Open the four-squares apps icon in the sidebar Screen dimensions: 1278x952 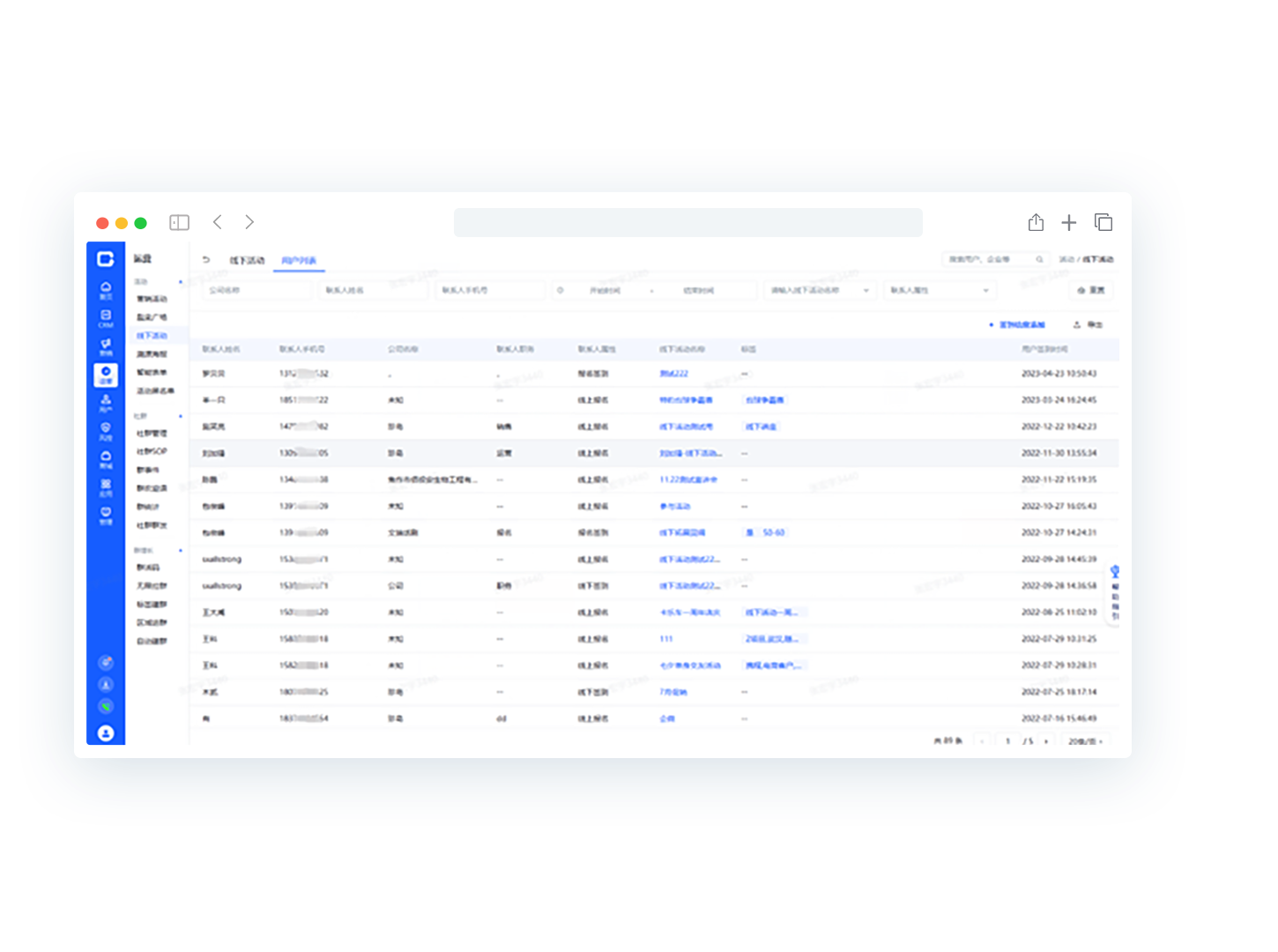[x=106, y=487]
